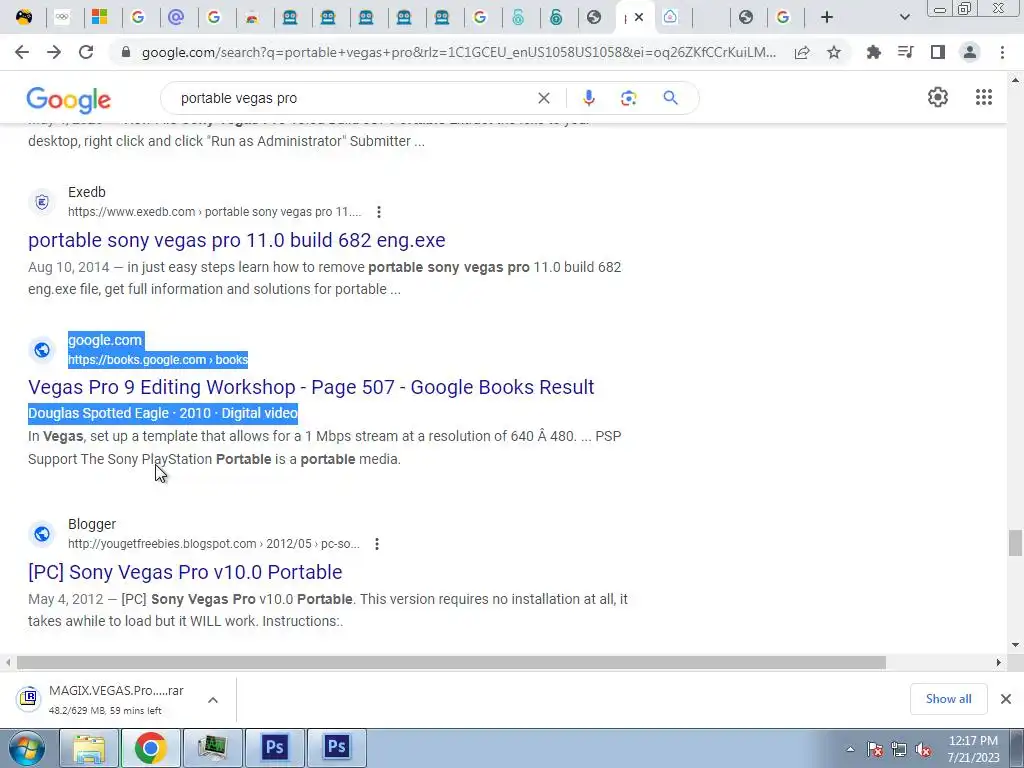Click the yougetfreebies.blogspot.com URL breadcrumb

[x=214, y=543]
